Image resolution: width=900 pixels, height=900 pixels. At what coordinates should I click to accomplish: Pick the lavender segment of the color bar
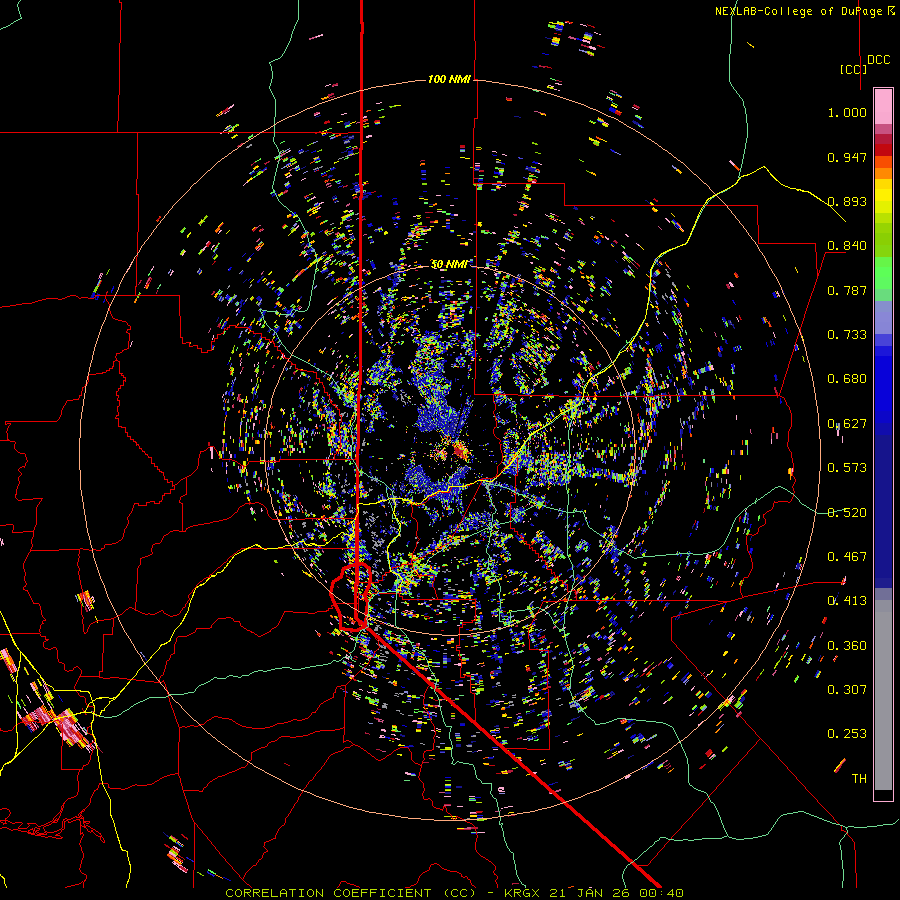[x=883, y=318]
